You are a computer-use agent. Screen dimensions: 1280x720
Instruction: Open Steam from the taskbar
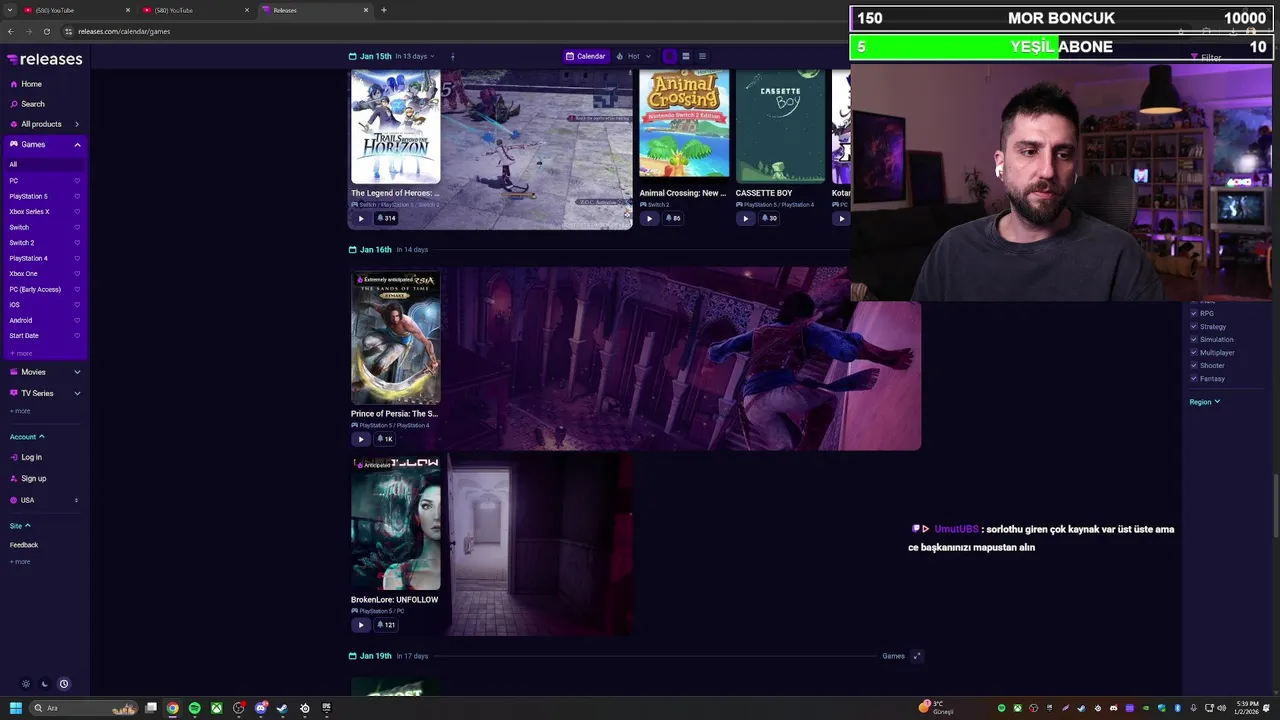coord(283,708)
